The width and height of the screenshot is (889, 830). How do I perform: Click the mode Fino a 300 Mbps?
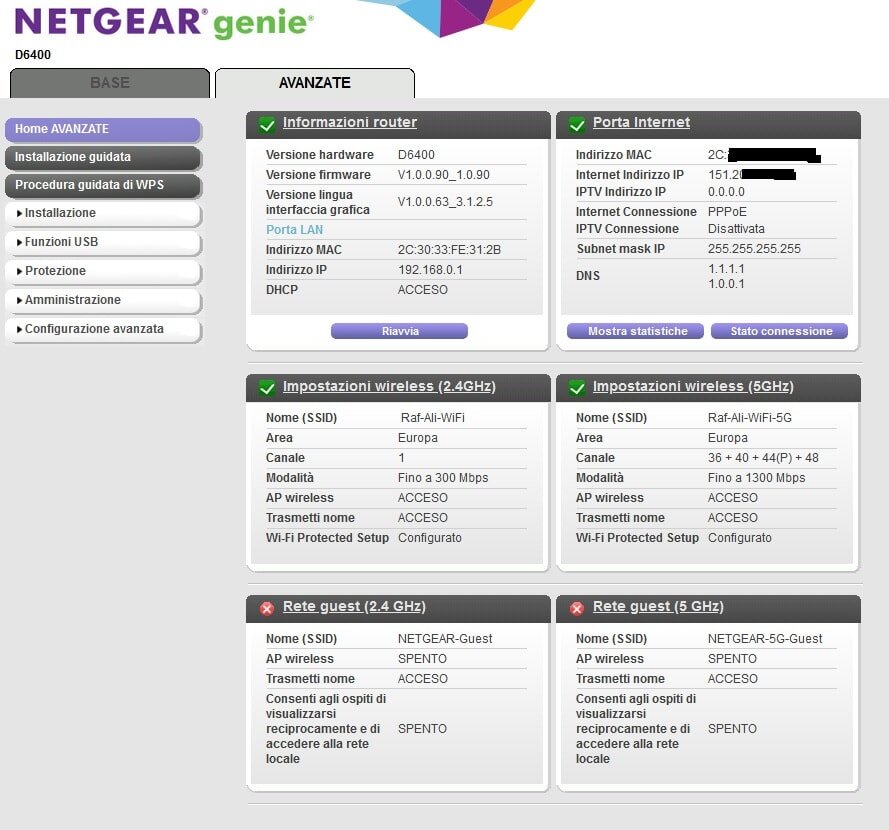tap(443, 478)
